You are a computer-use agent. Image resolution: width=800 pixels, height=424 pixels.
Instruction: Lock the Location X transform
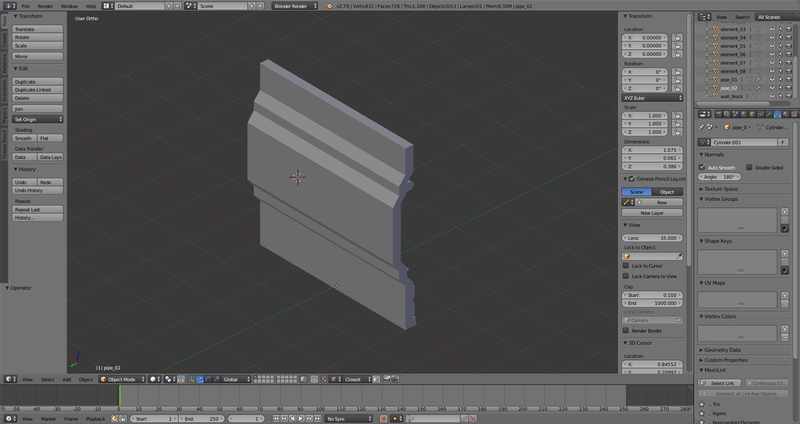coord(677,38)
